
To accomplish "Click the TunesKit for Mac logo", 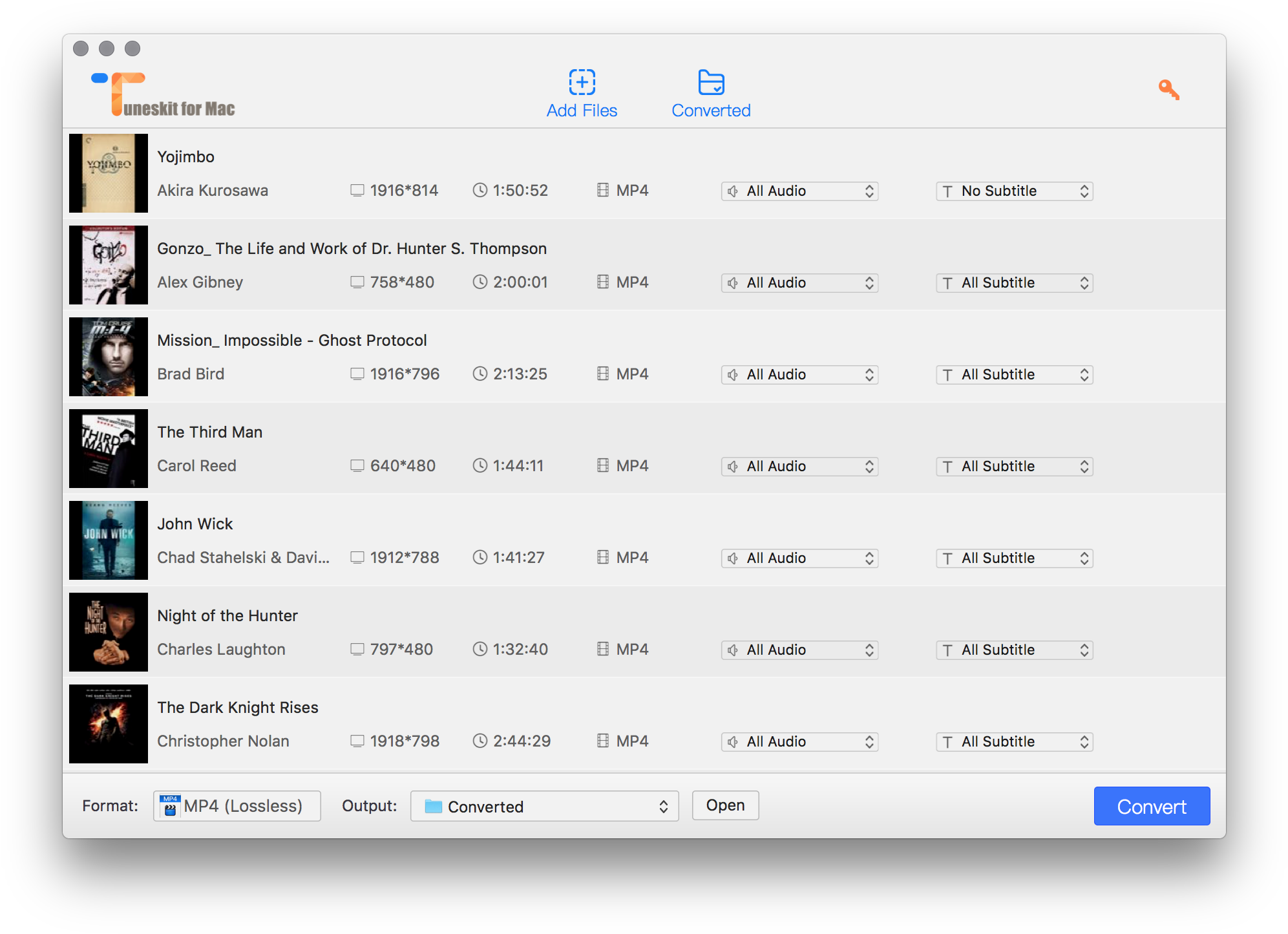I will [162, 90].
